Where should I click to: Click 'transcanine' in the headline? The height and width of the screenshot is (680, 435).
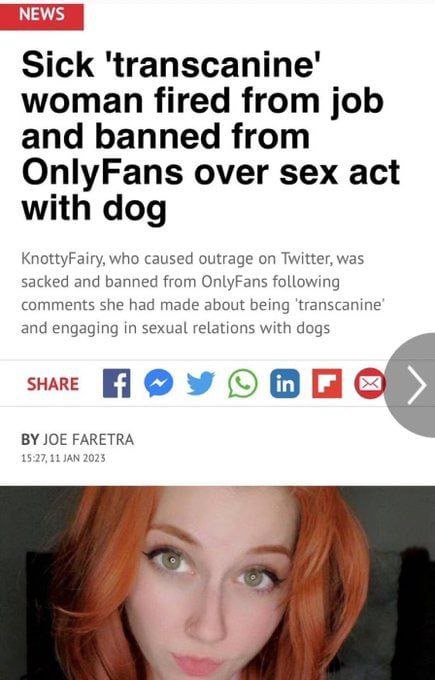point(213,65)
